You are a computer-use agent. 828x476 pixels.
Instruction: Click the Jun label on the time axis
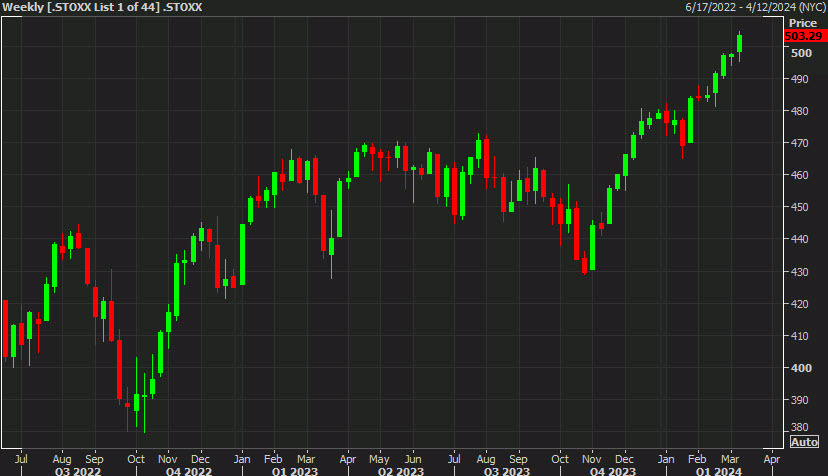(x=413, y=459)
